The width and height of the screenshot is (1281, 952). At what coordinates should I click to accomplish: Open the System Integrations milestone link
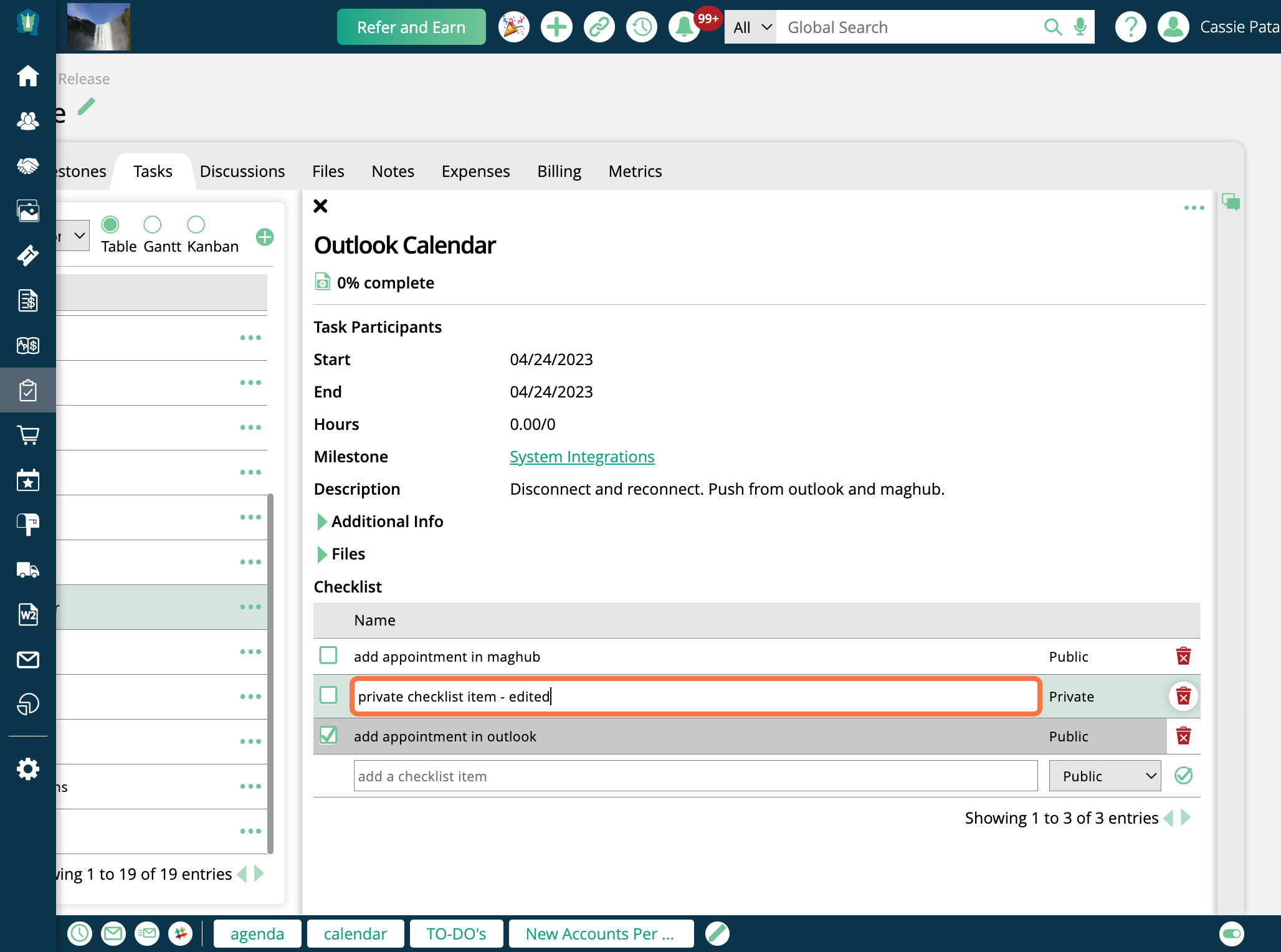click(x=582, y=457)
